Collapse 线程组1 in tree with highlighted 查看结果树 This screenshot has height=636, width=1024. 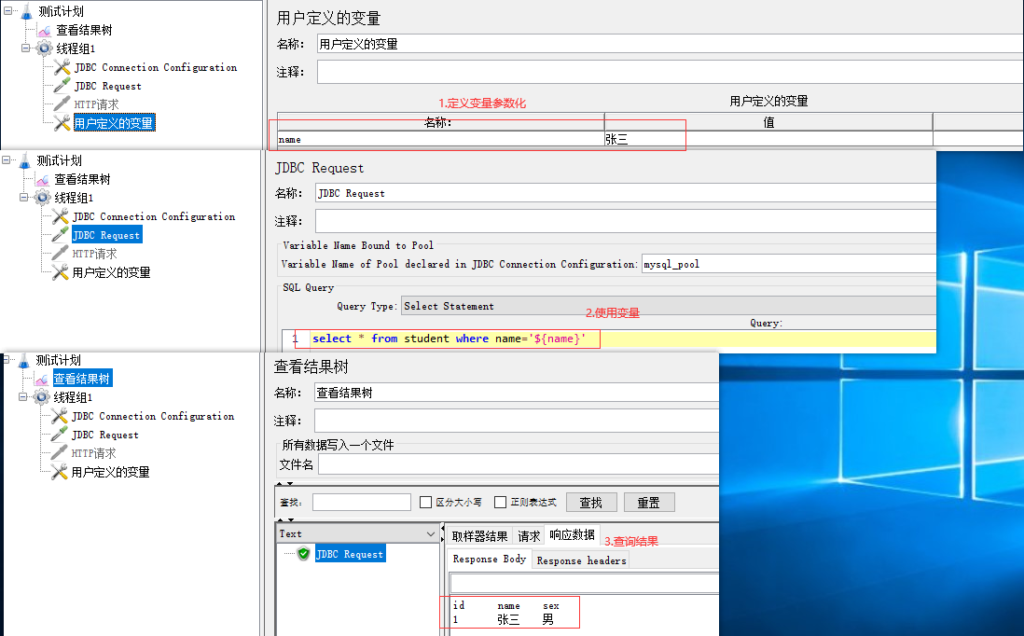coord(25,398)
